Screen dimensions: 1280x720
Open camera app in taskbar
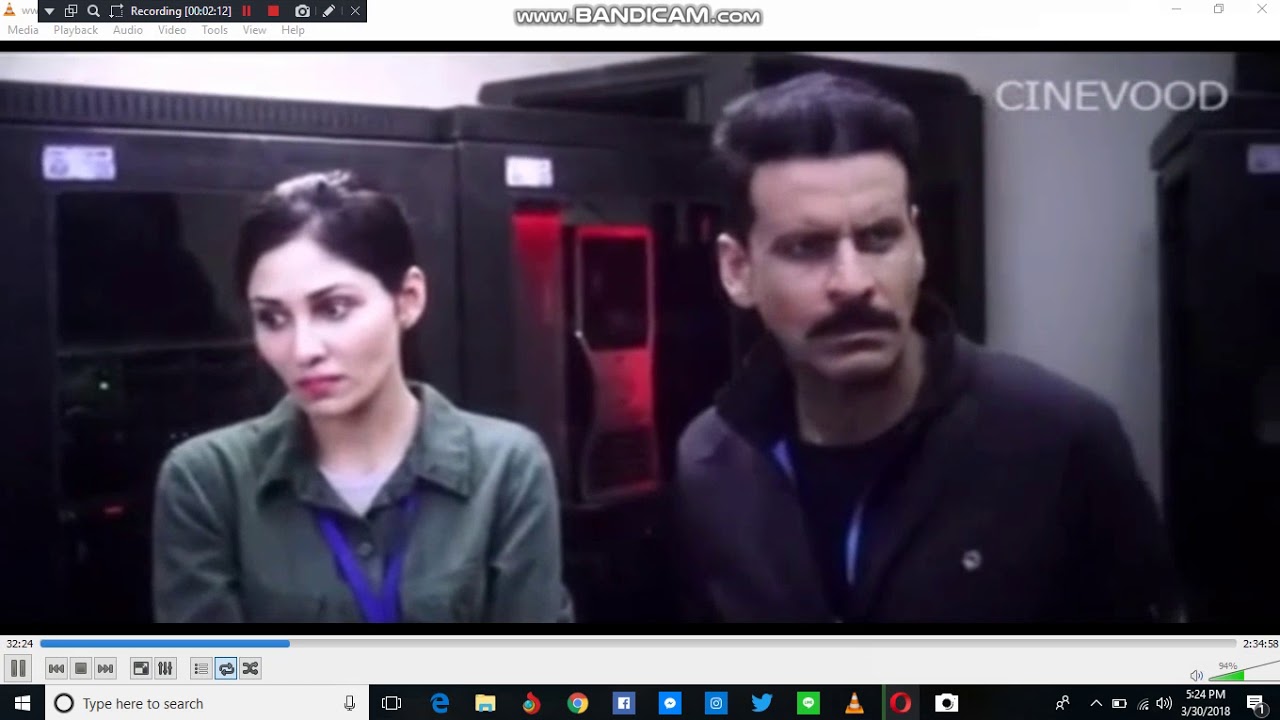946,703
